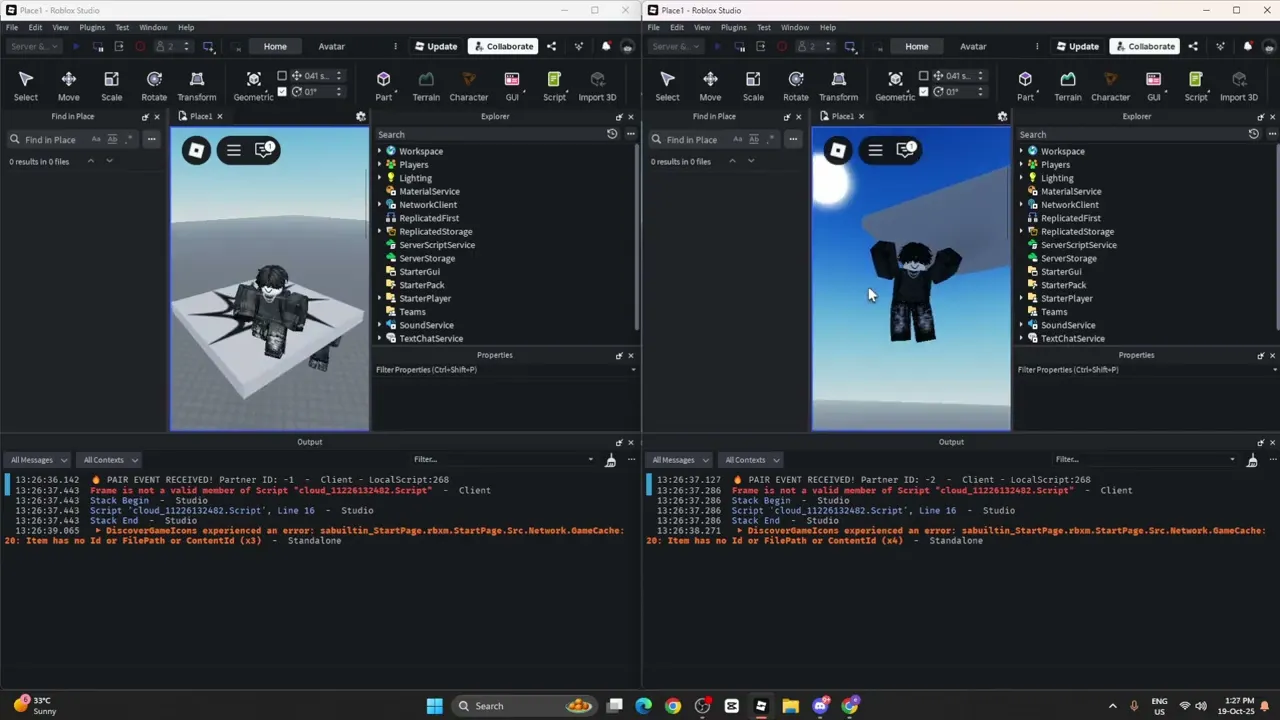
Task: Open viewport settings gear in left window
Action: tap(361, 116)
